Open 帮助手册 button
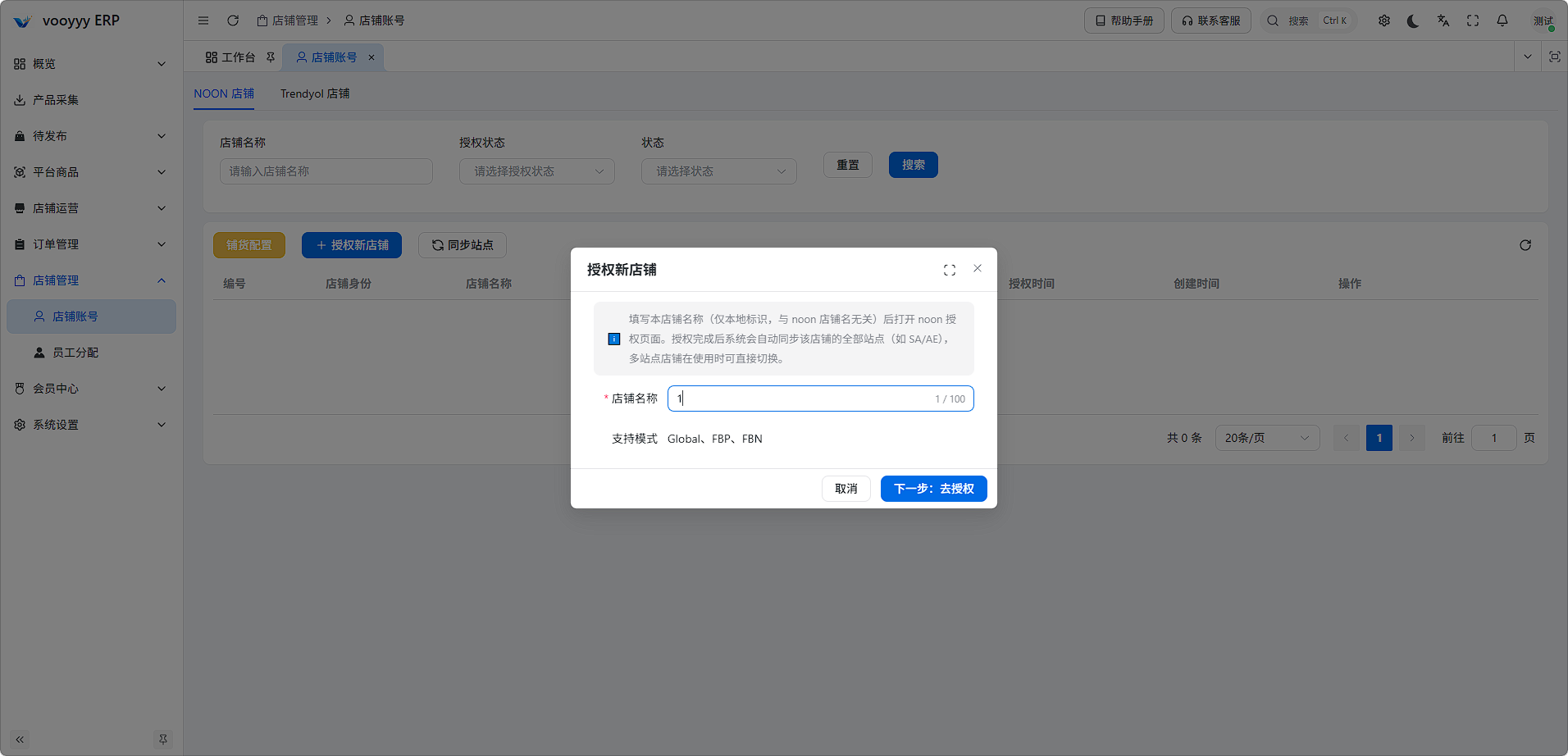 coord(1124,20)
